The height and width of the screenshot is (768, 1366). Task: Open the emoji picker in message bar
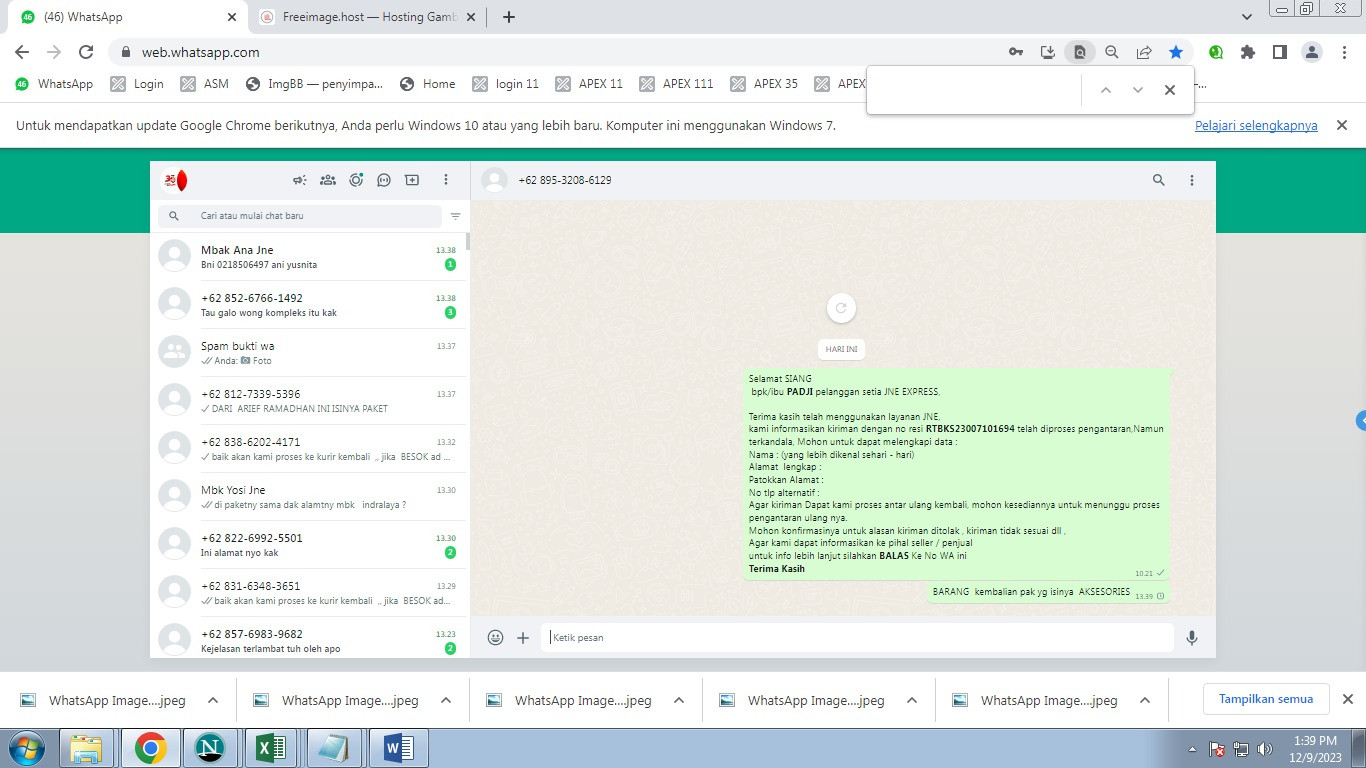pos(495,637)
